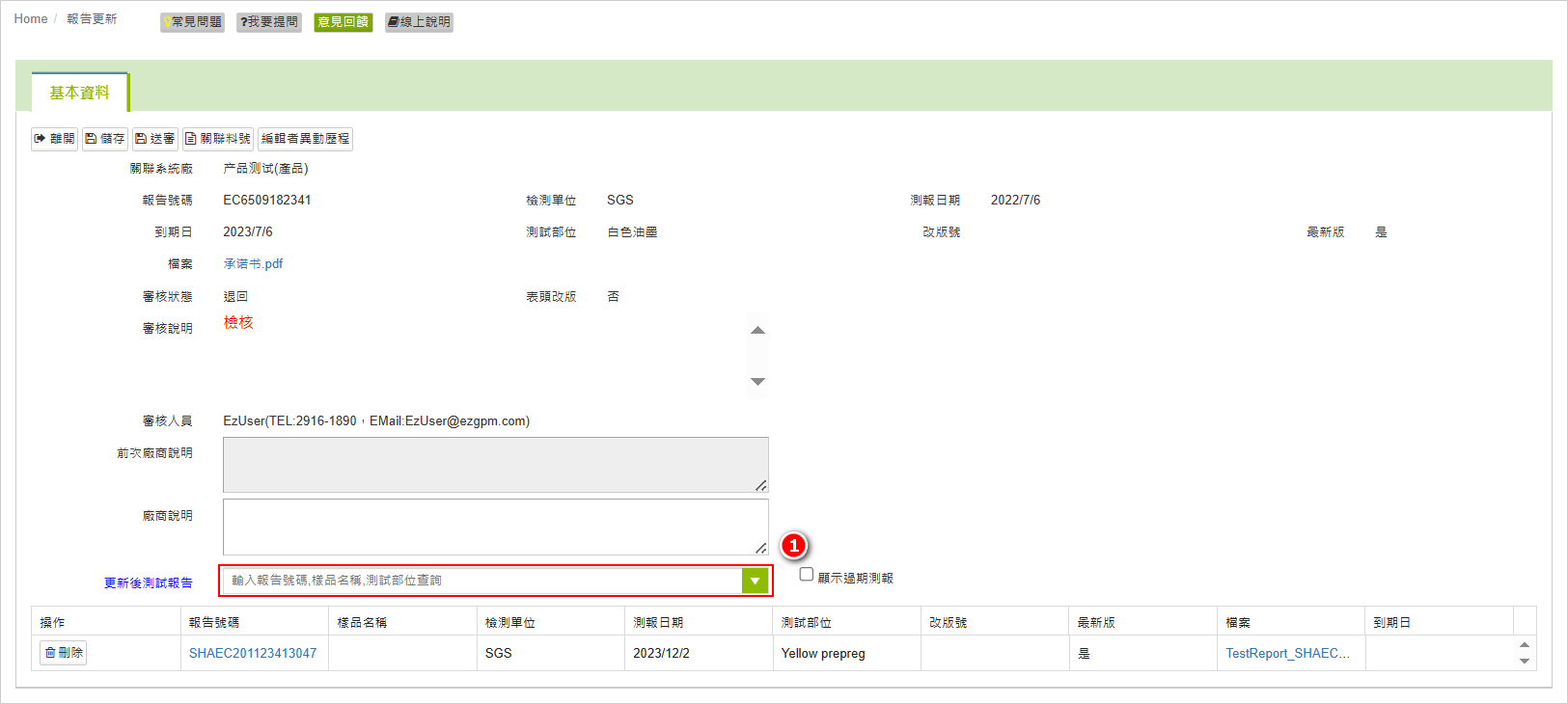Click the report number value EC6509182341
The image size is (1568, 704).
(x=267, y=200)
